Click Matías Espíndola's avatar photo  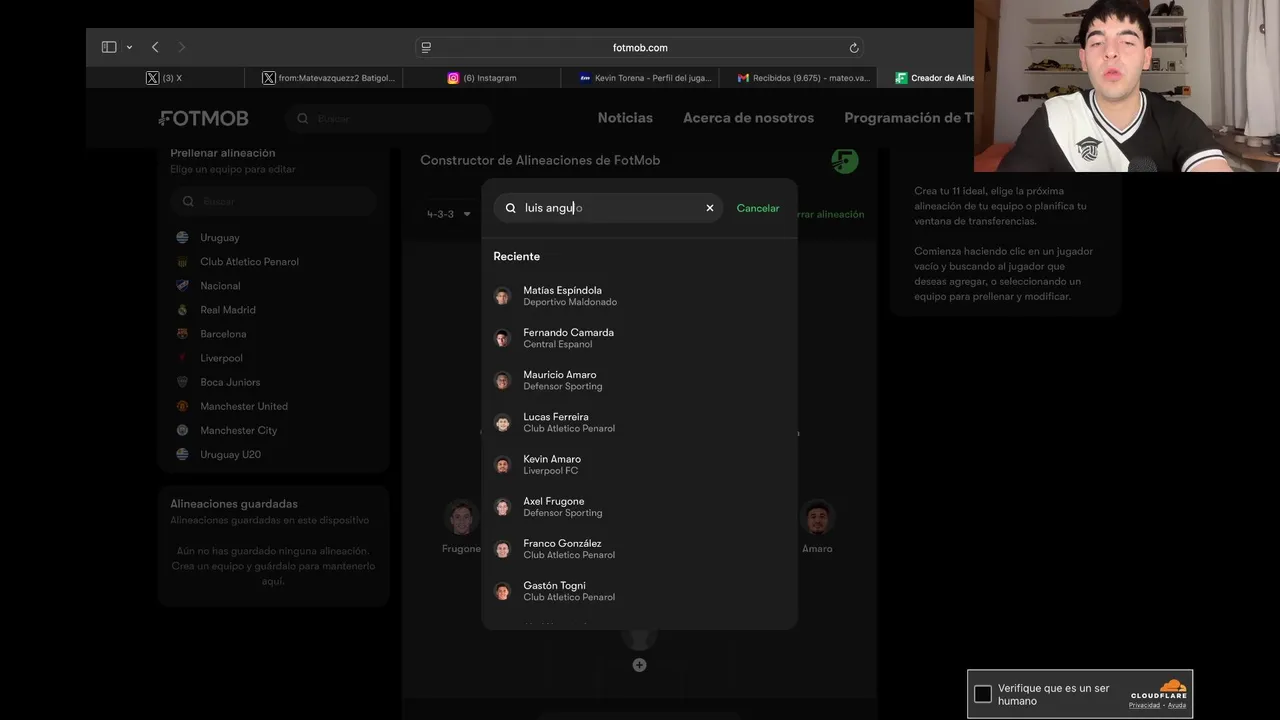[502, 296]
